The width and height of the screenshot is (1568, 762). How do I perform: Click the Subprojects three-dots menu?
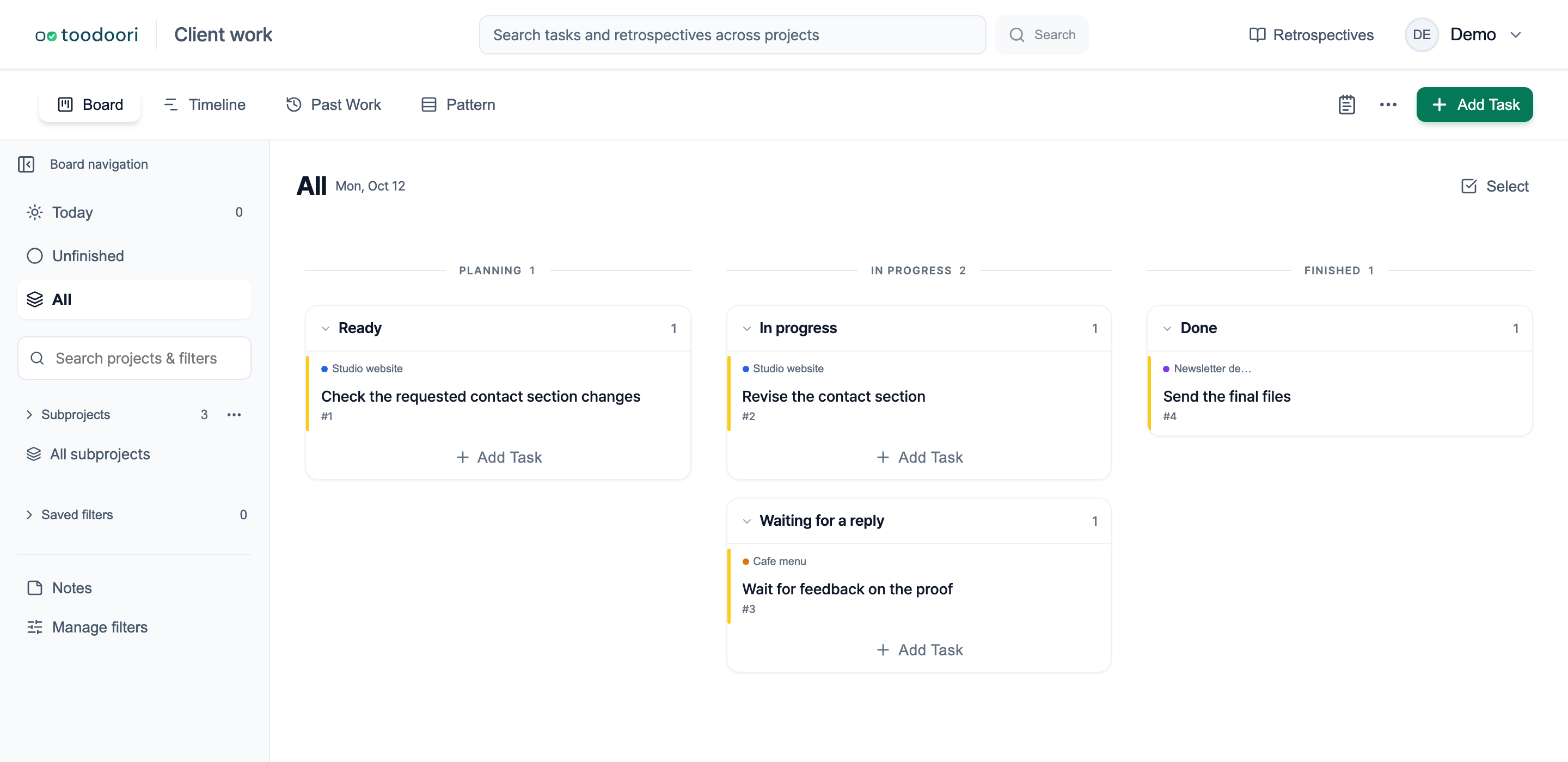[234, 415]
